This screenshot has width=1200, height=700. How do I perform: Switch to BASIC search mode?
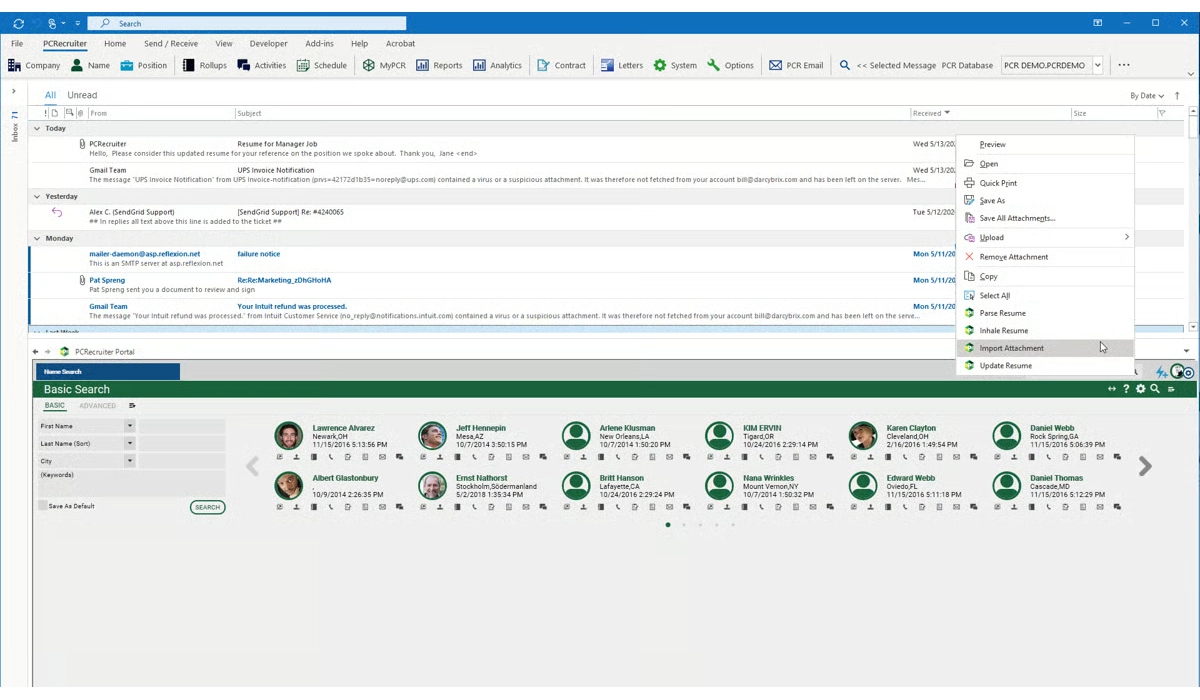(54, 406)
